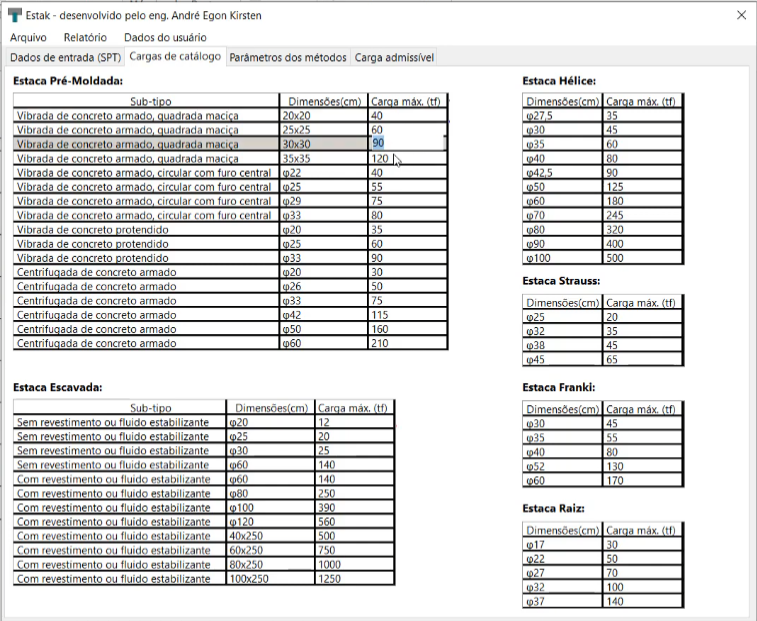The width and height of the screenshot is (757, 621).
Task: Click load 80 for φ33 circular pile
Action: [x=407, y=215]
